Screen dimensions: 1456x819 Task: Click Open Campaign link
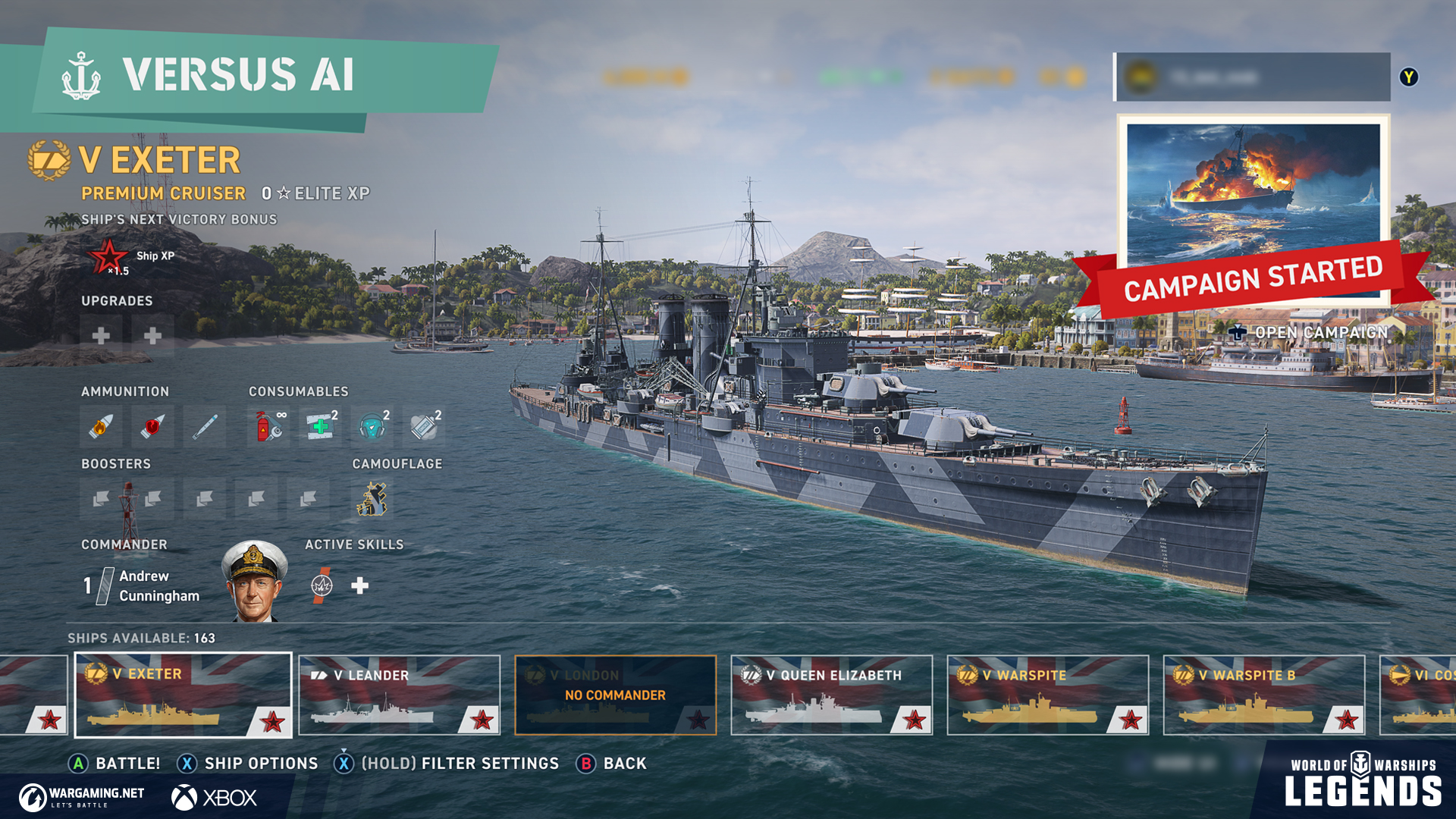(1309, 332)
